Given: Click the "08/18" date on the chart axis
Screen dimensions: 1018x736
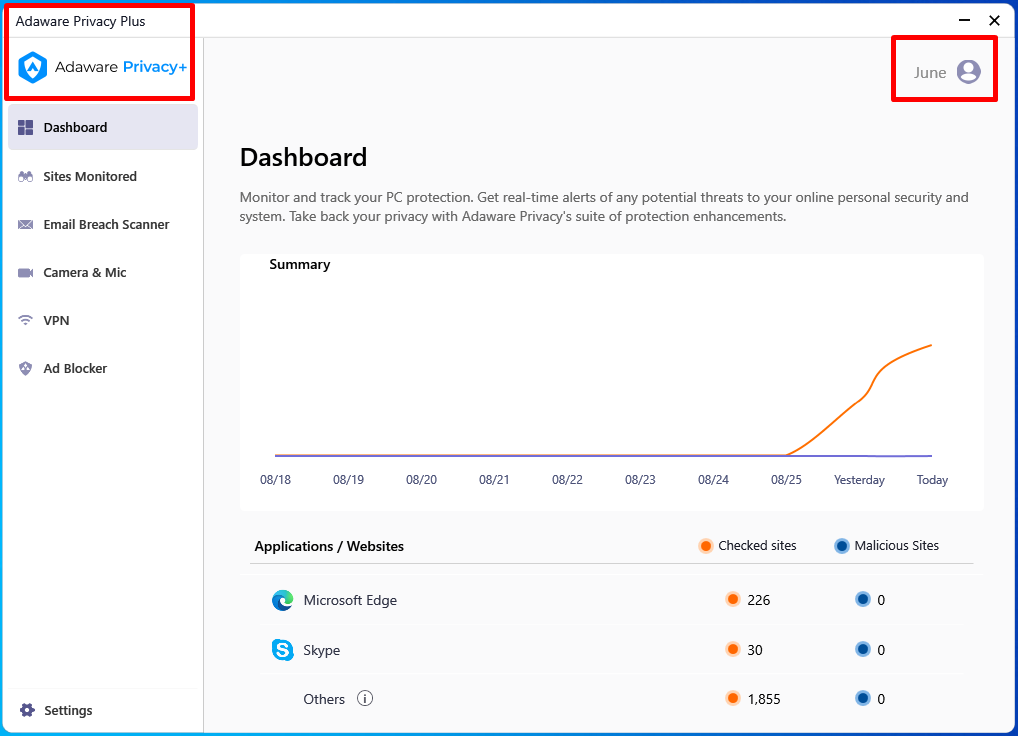Looking at the screenshot, I should point(275,480).
